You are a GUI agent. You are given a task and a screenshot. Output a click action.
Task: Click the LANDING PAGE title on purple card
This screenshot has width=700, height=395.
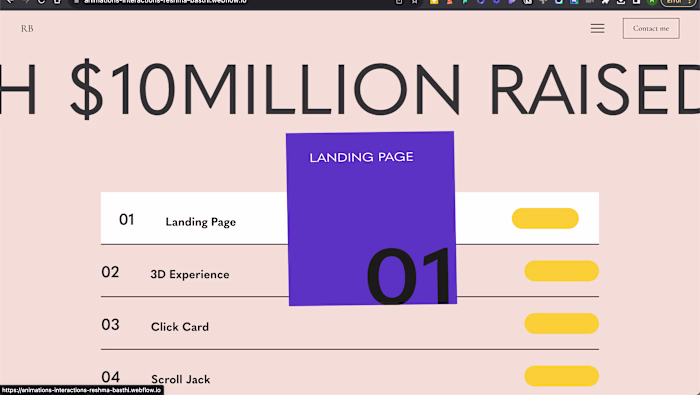point(361,157)
